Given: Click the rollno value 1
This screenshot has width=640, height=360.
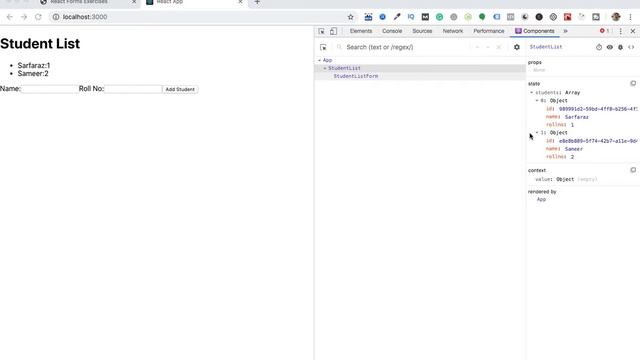Looking at the screenshot, I should tap(572, 125).
